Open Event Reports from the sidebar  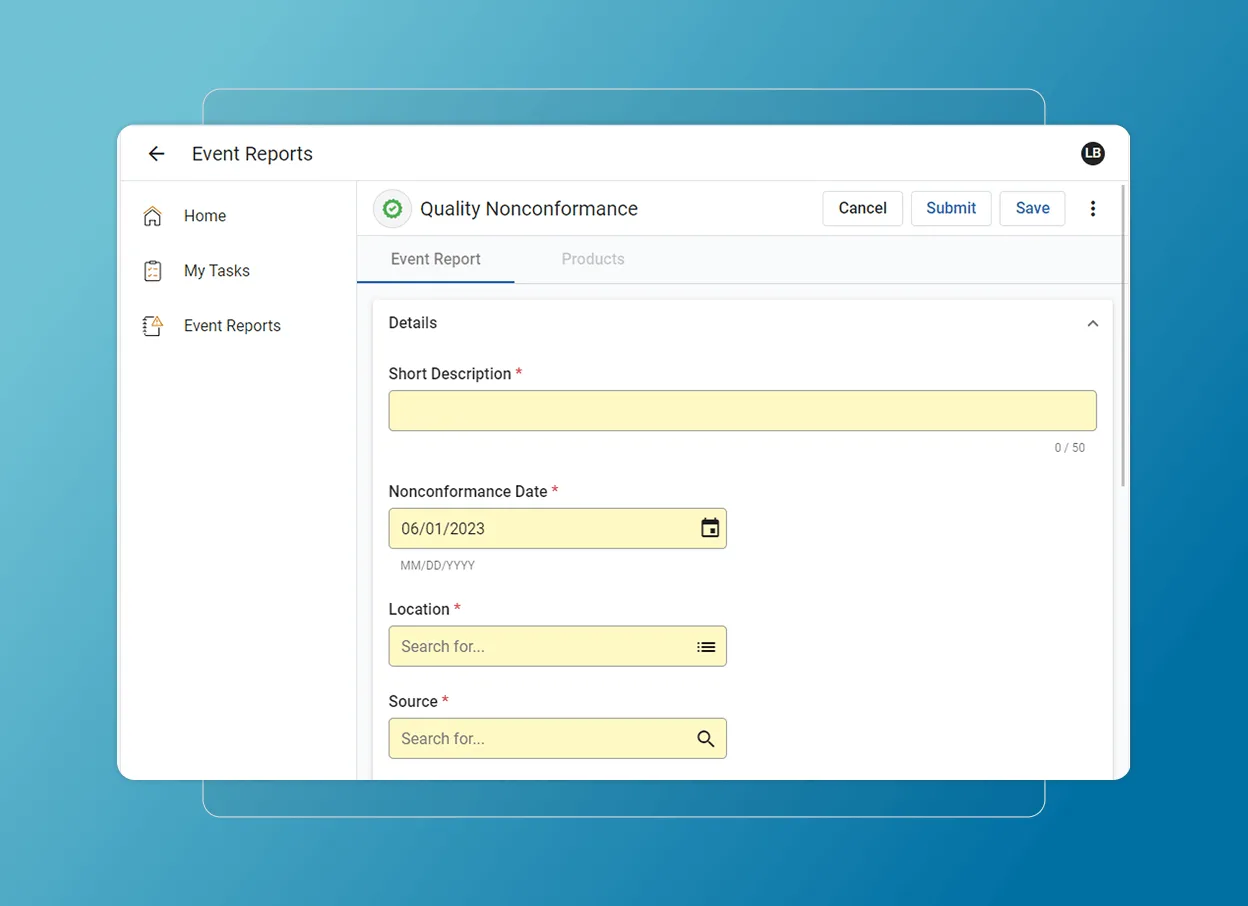point(231,325)
